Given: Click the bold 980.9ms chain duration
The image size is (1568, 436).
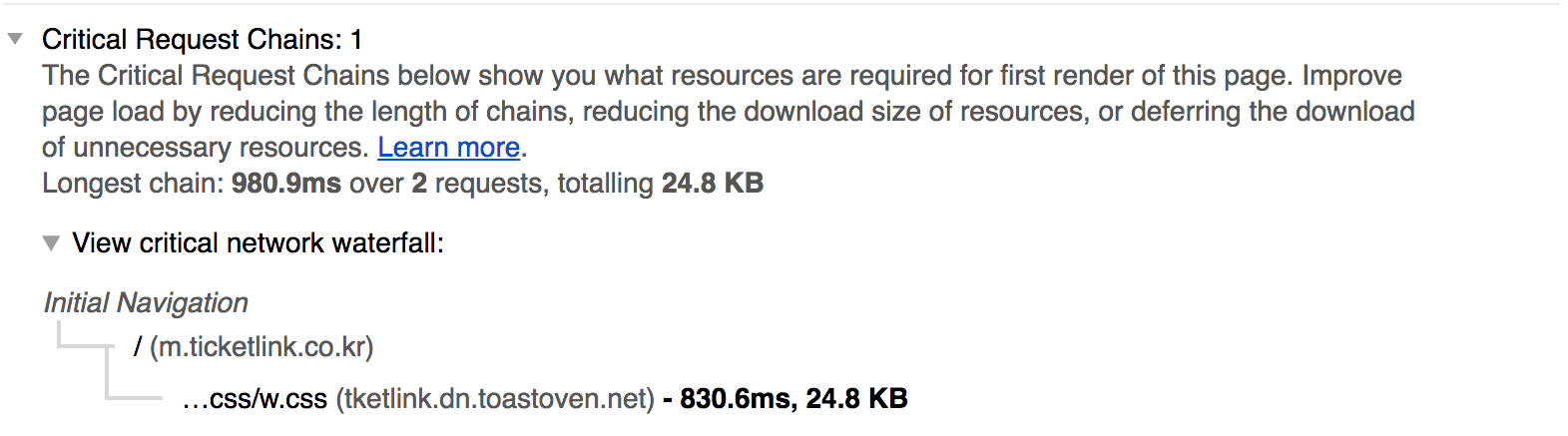Looking at the screenshot, I should click(286, 184).
